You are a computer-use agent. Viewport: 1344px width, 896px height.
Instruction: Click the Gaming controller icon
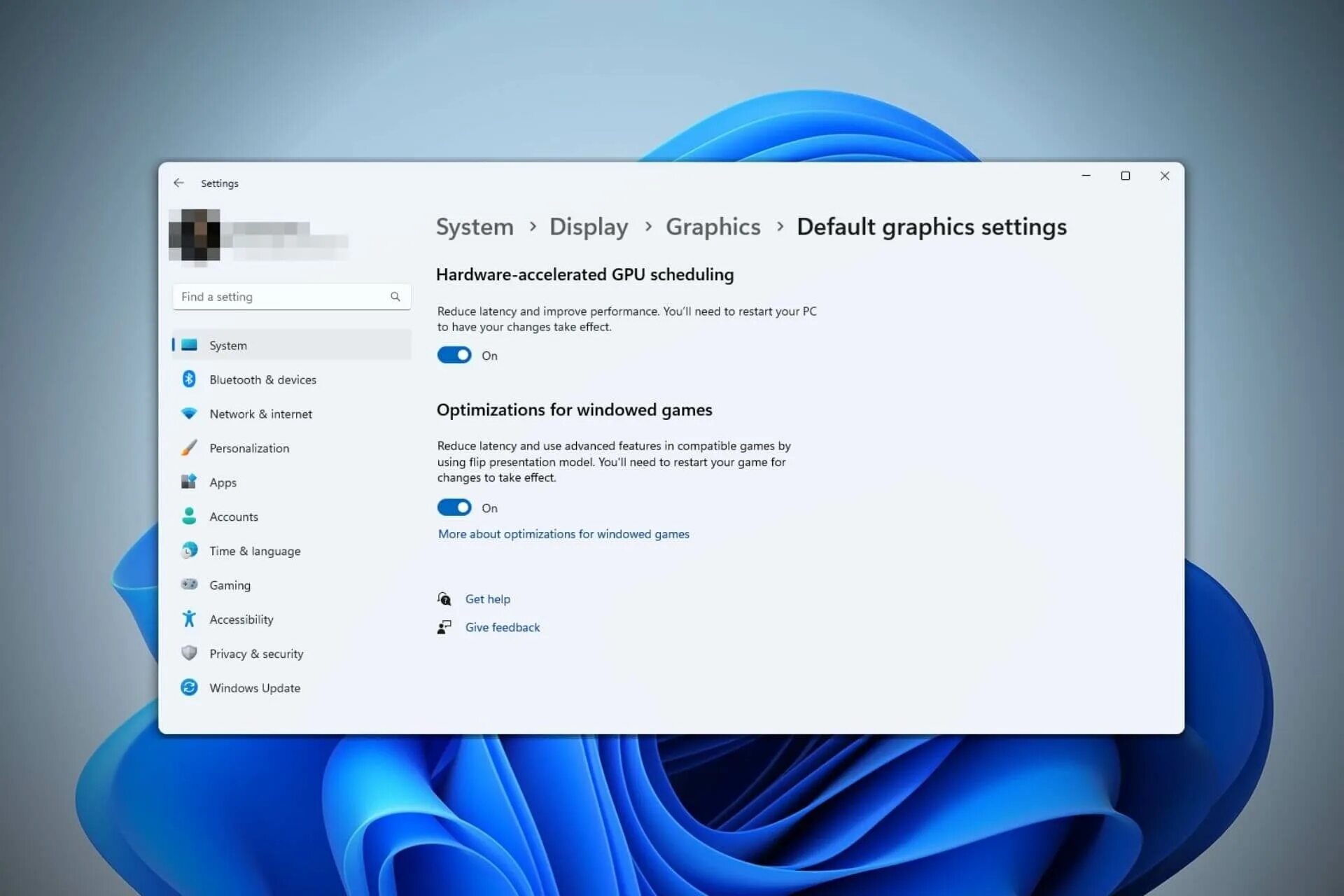click(x=189, y=584)
